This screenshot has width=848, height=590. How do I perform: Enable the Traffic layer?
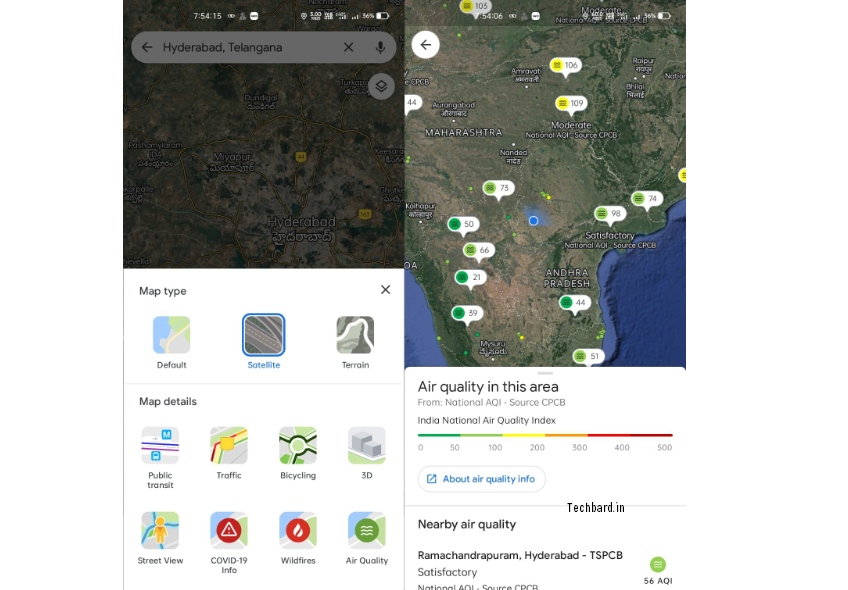click(x=229, y=453)
